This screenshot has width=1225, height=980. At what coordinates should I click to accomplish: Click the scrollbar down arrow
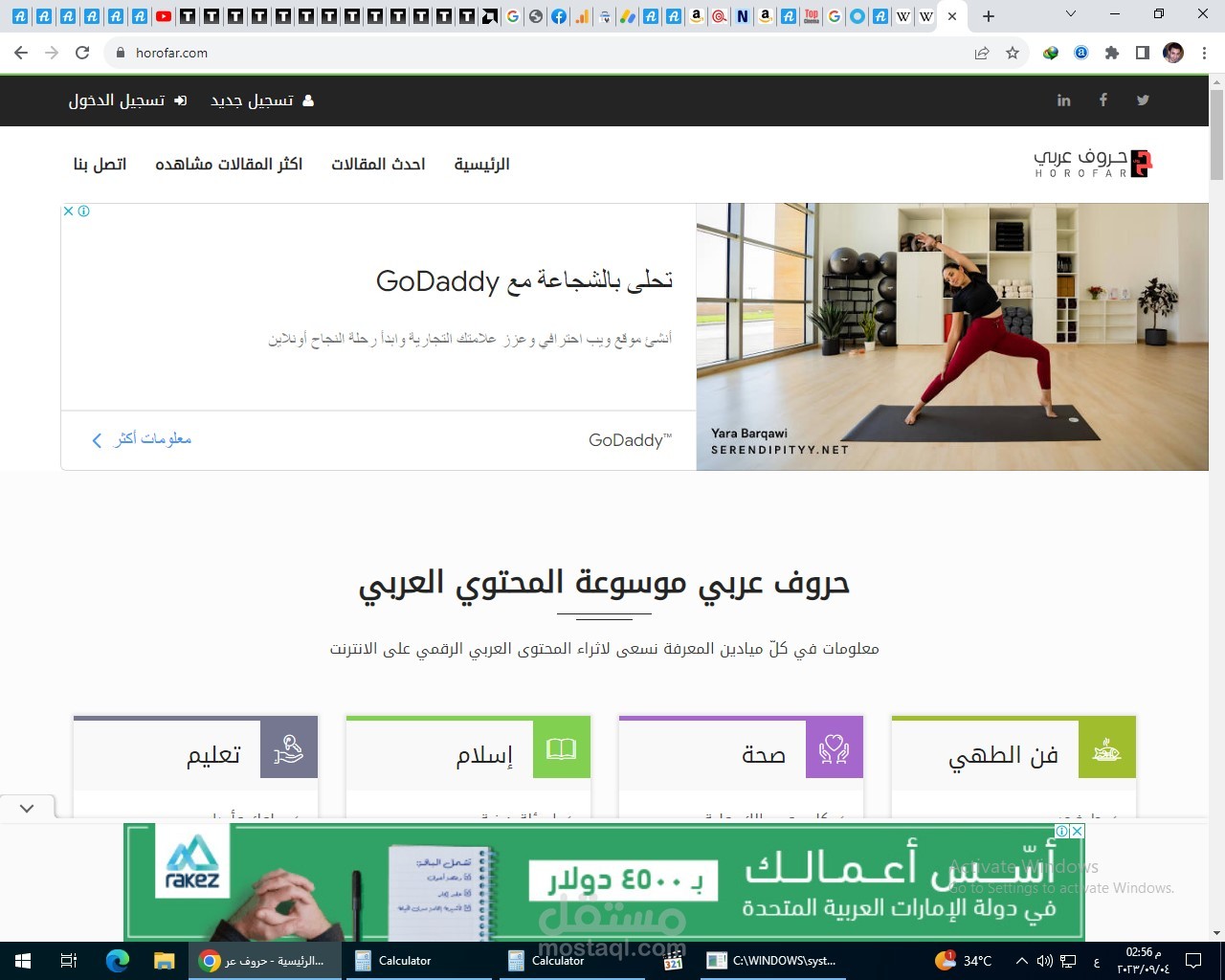tap(1216, 933)
